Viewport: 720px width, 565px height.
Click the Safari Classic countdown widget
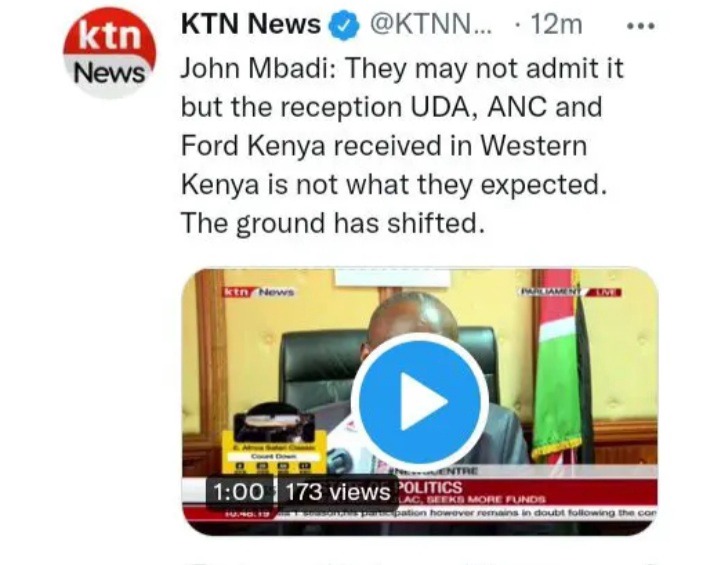pyautogui.click(x=274, y=438)
